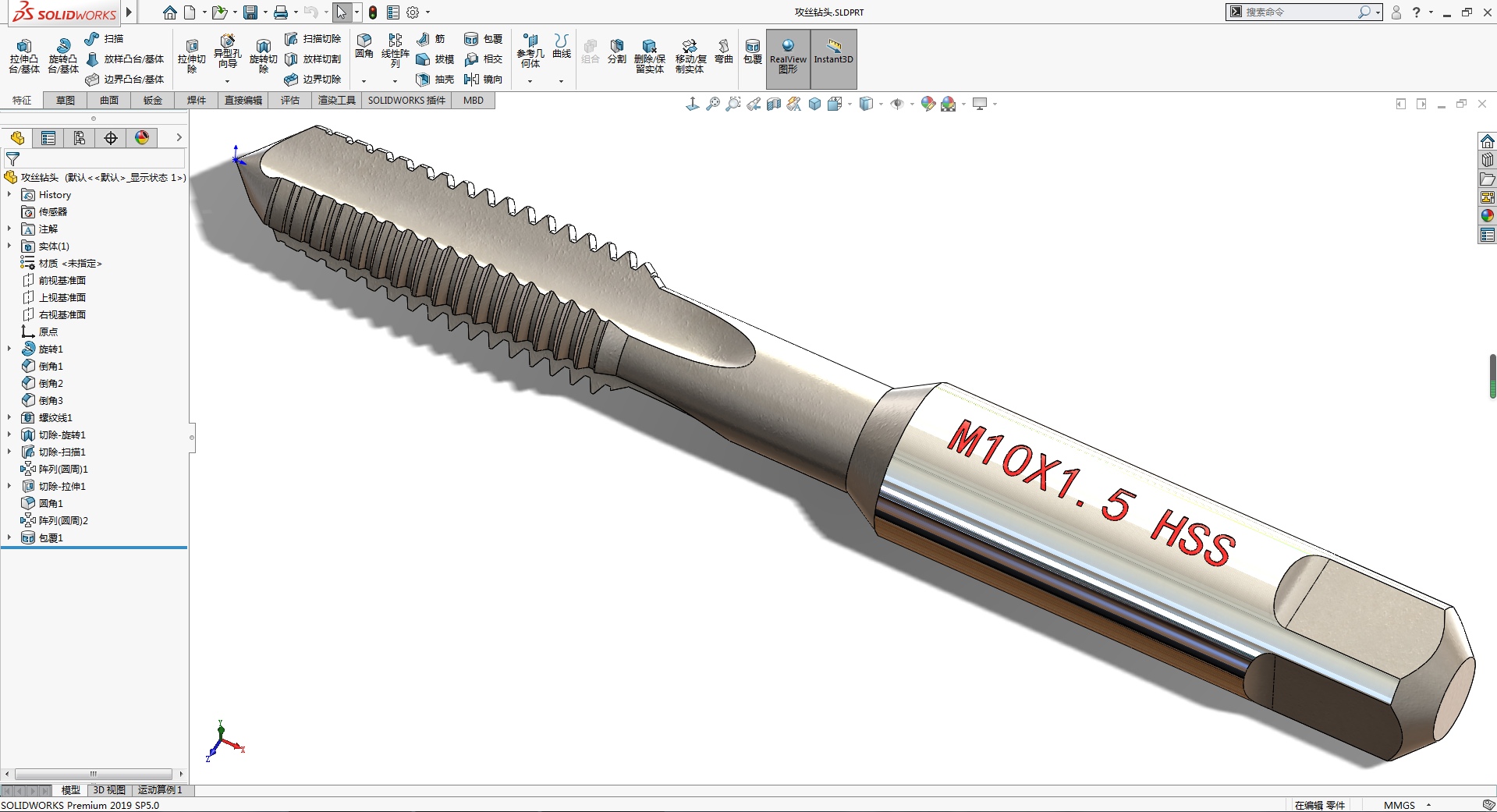
Task: Select the 拉伸切除 extruded cut tool
Action: [192, 56]
